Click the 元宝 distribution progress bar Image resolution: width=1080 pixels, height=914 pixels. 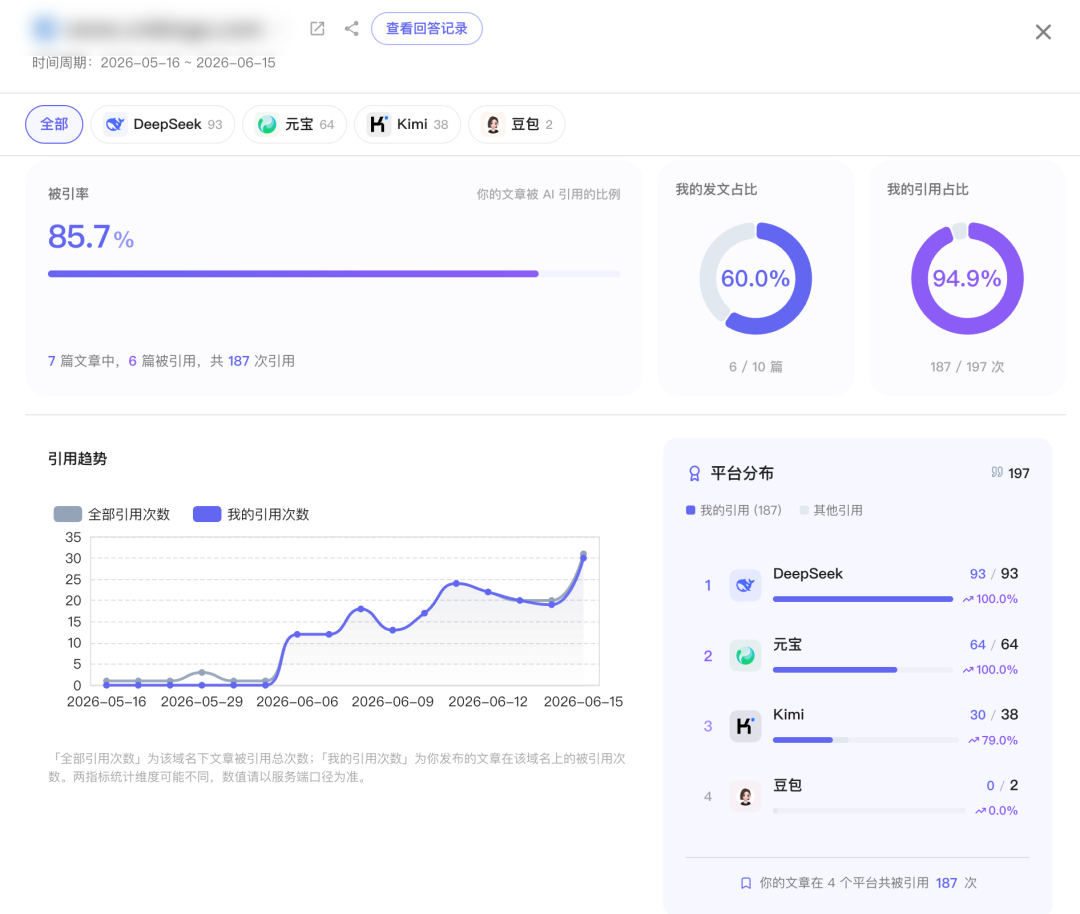(x=863, y=669)
